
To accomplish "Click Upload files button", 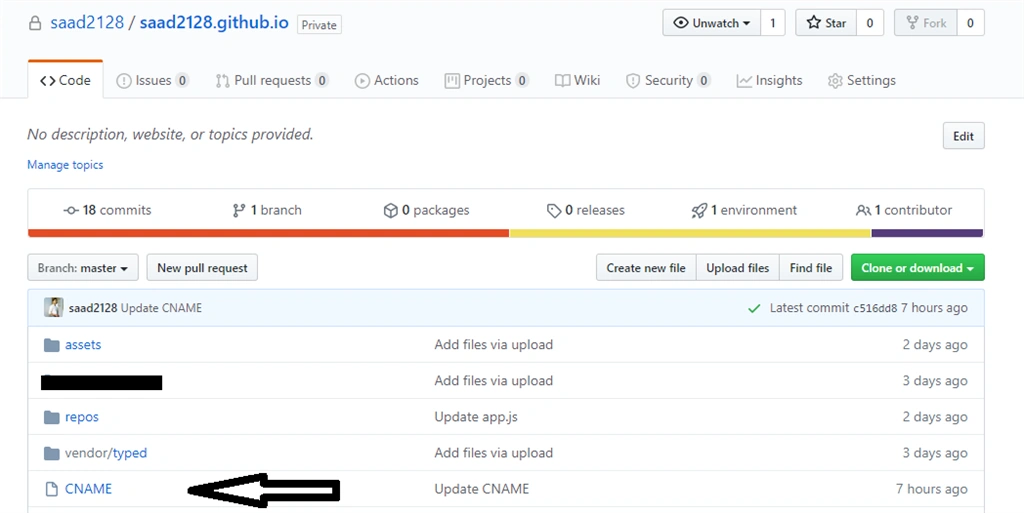I will click(x=738, y=268).
